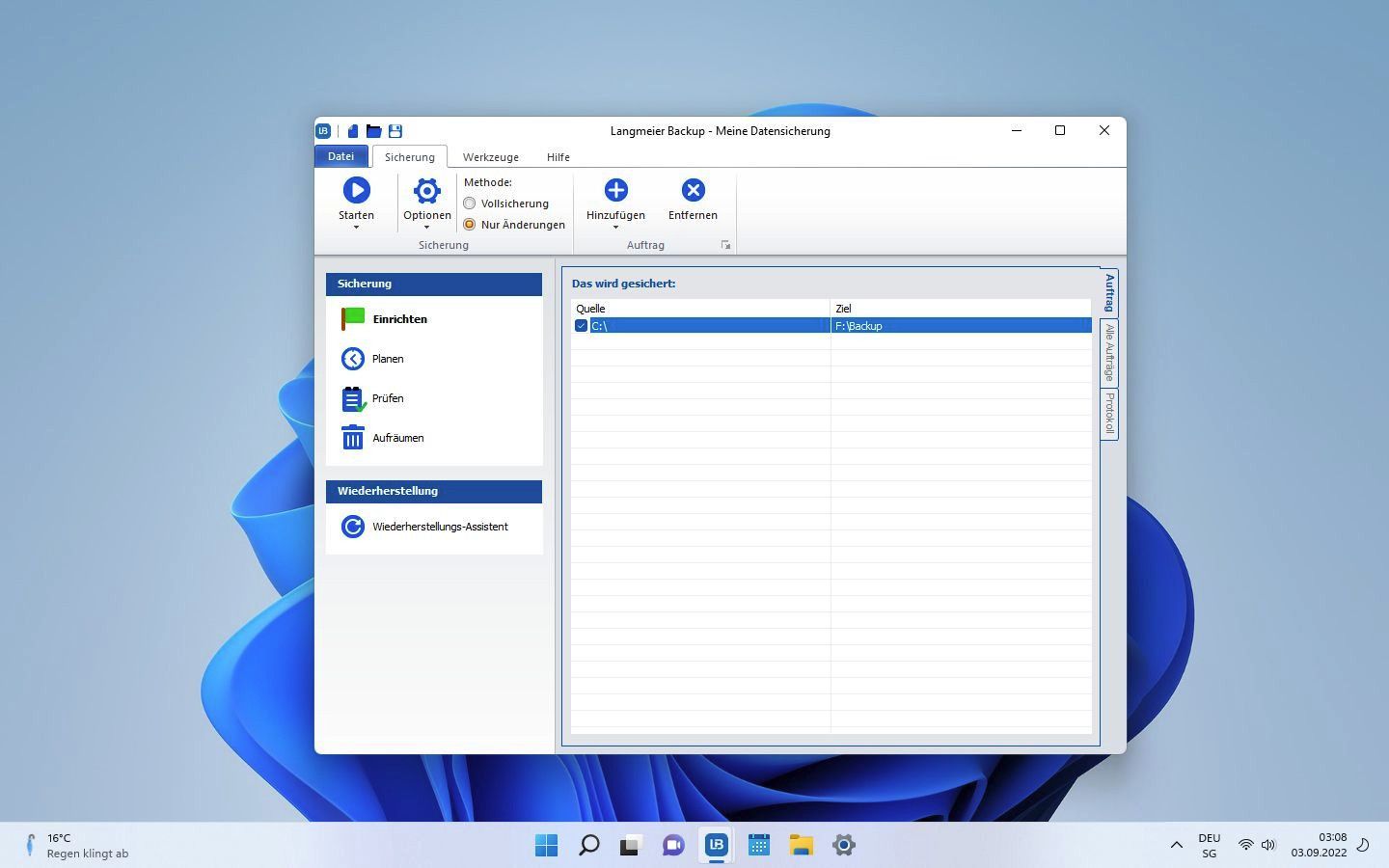The height and width of the screenshot is (868, 1389).
Task: Expand the Starten dropdown arrow
Action: [x=356, y=228]
